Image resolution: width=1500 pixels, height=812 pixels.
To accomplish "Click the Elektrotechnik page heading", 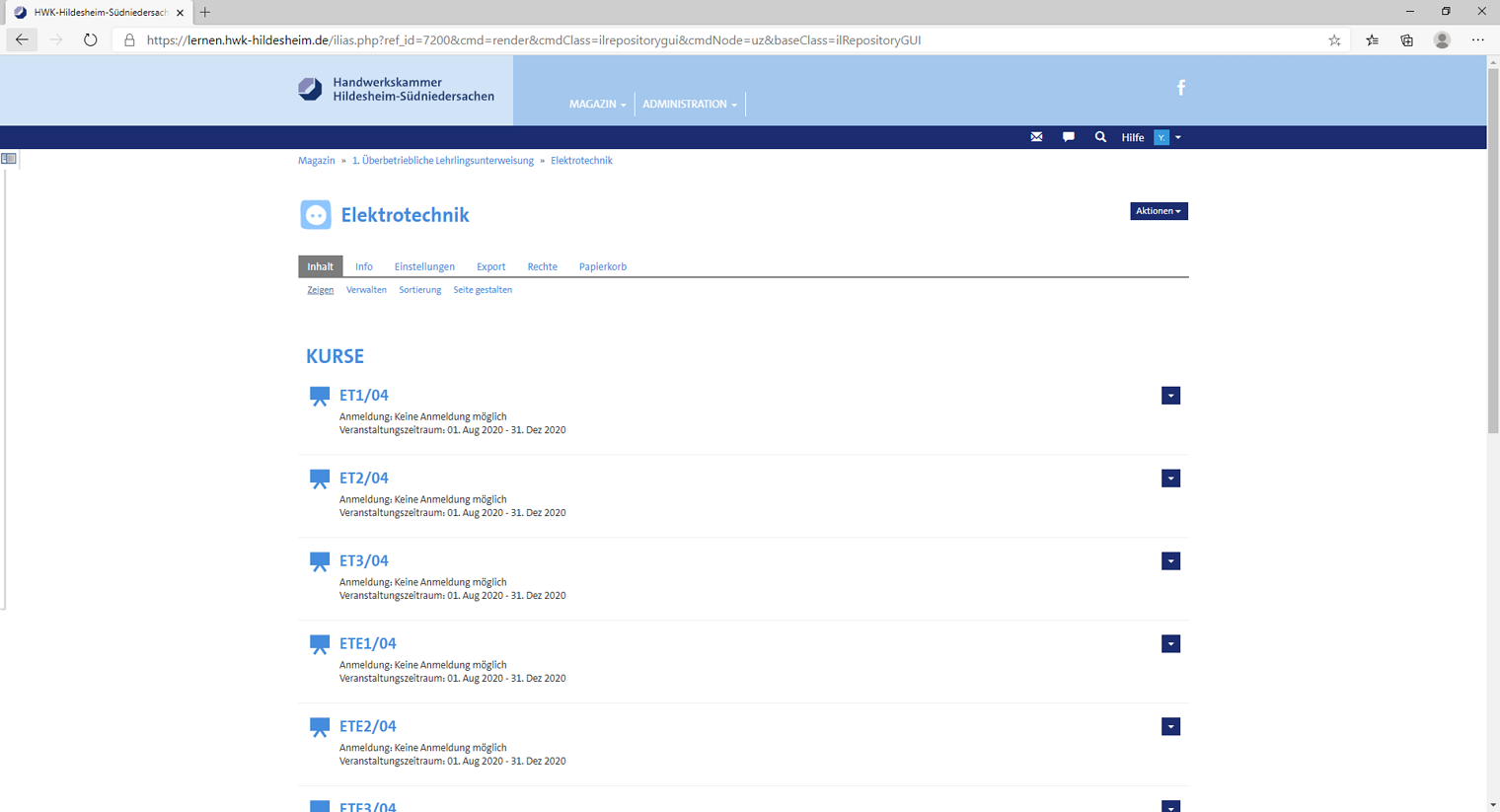I will point(405,215).
